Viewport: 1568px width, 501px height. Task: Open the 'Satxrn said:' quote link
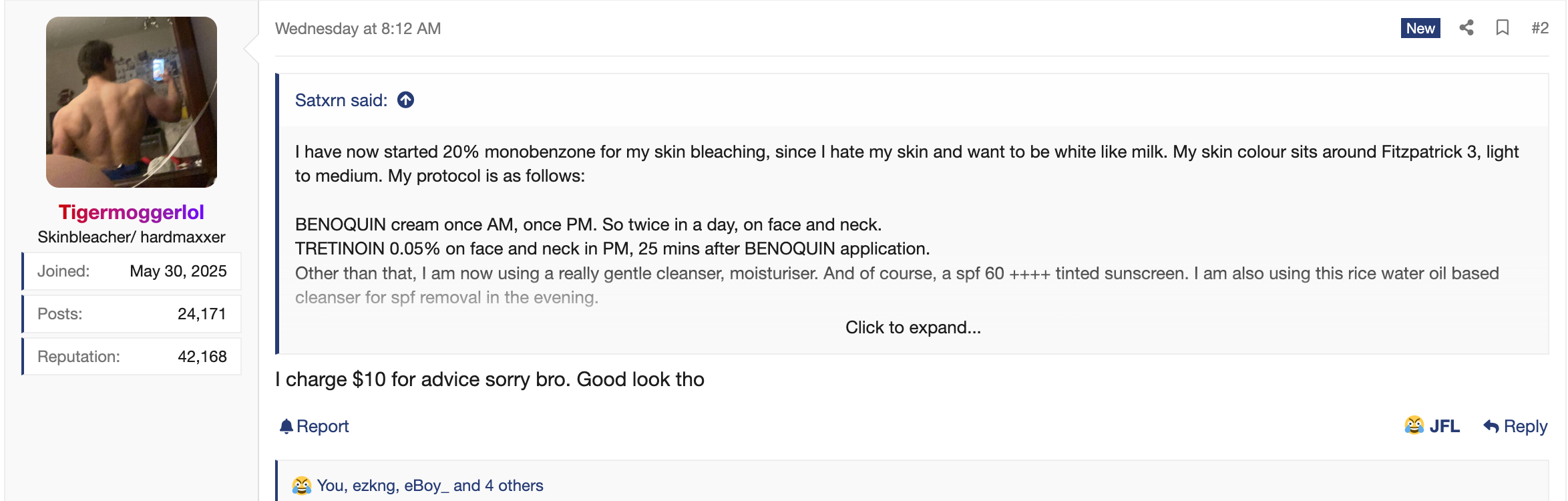click(x=341, y=100)
